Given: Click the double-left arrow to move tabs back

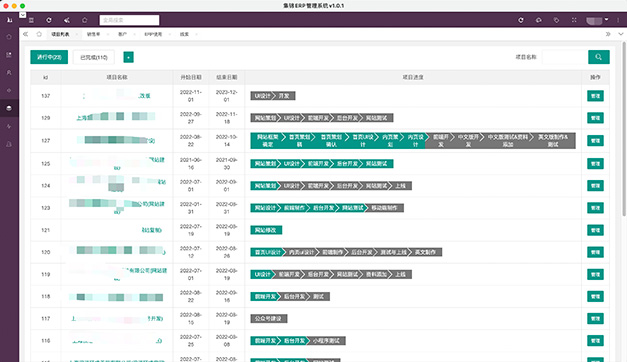Looking at the screenshot, I should (x=25, y=34).
